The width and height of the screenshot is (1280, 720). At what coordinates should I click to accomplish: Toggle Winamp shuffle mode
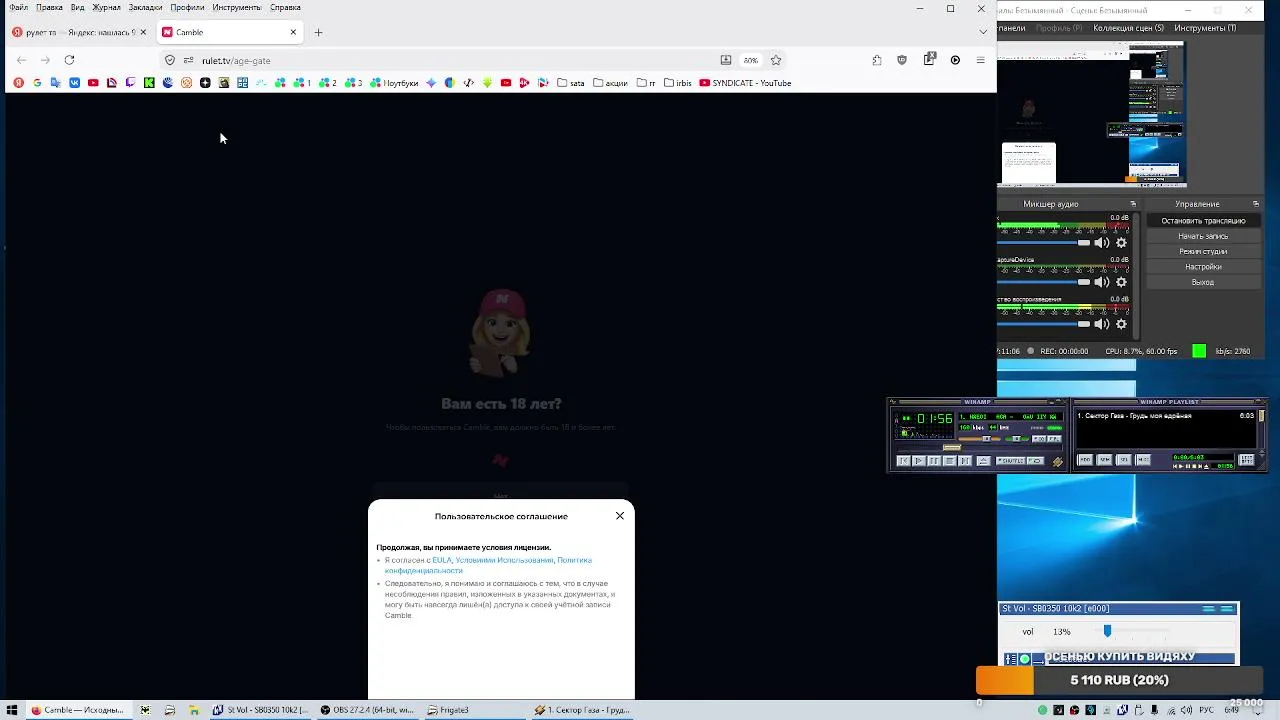[1011, 461]
